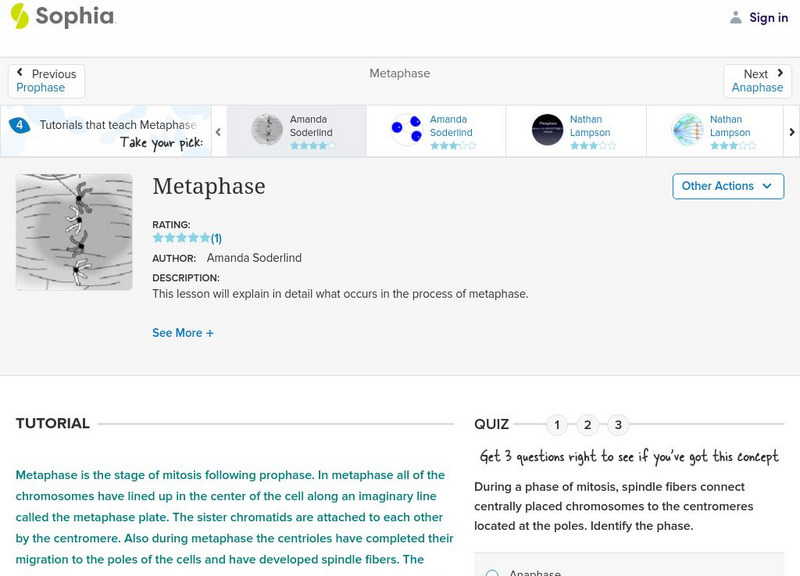Open the Metaphase chromosome main thumbnail
The width and height of the screenshot is (800, 576).
pos(74,232)
